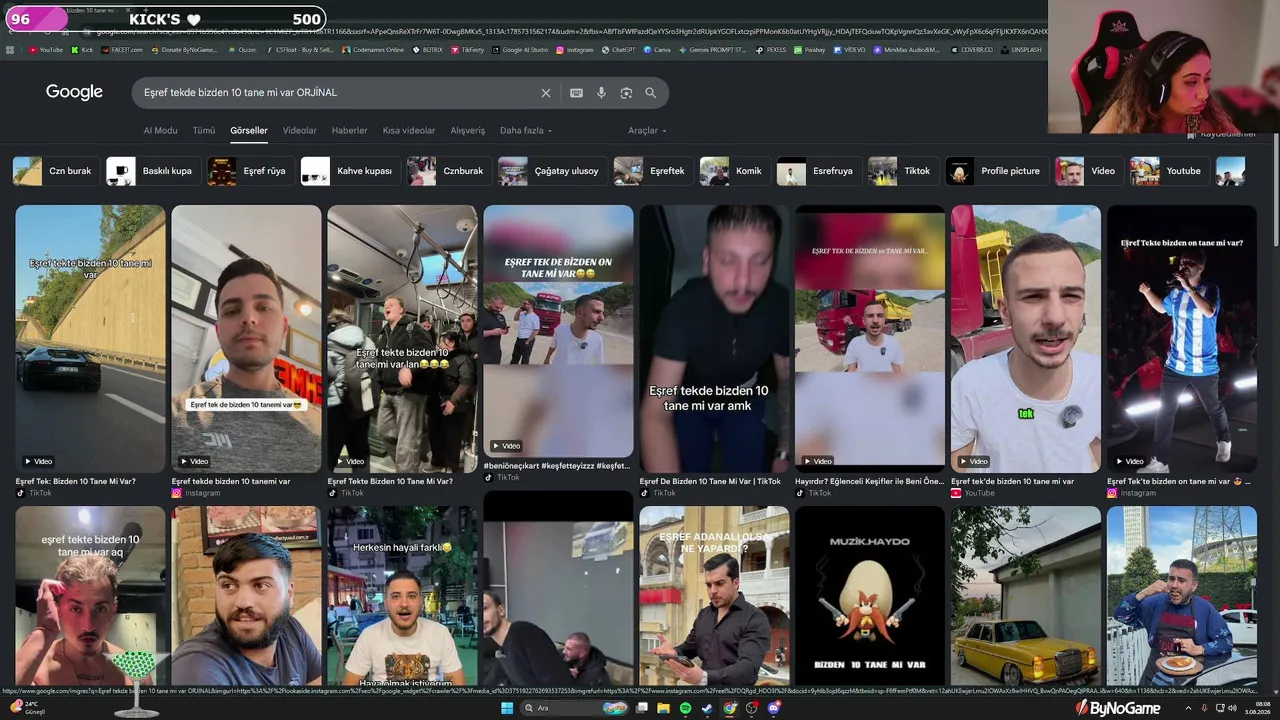Screen dimensions: 1280x720
Task: Open the Canva bookmark
Action: (658, 49)
